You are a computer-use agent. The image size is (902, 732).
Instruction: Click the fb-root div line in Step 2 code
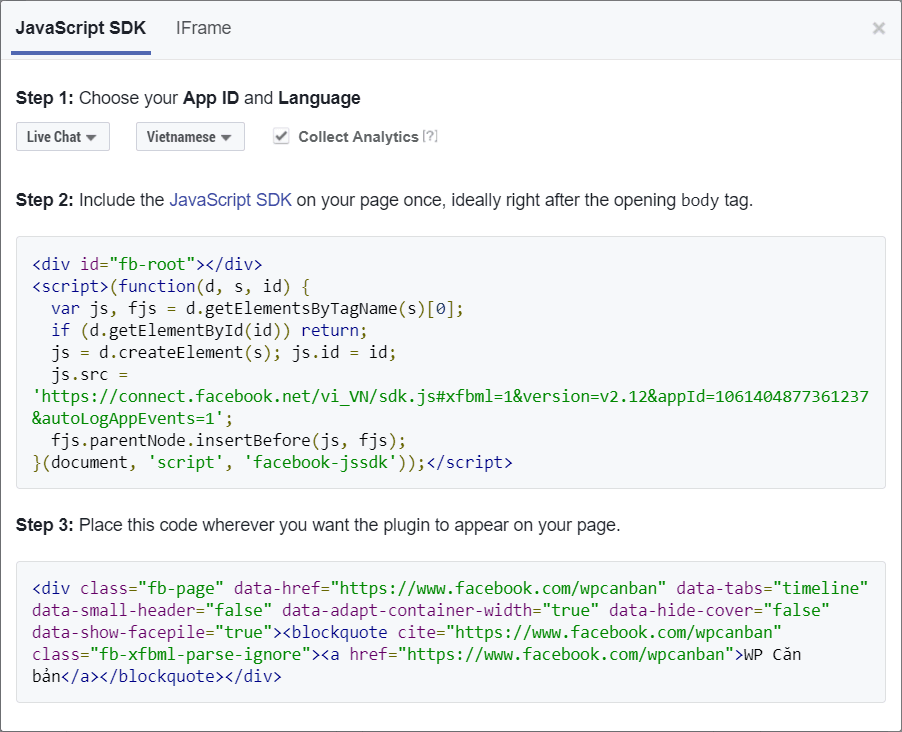147,264
